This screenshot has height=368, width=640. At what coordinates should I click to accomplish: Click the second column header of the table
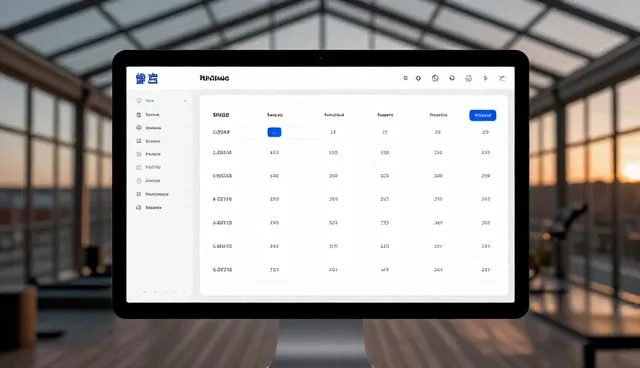pos(275,115)
